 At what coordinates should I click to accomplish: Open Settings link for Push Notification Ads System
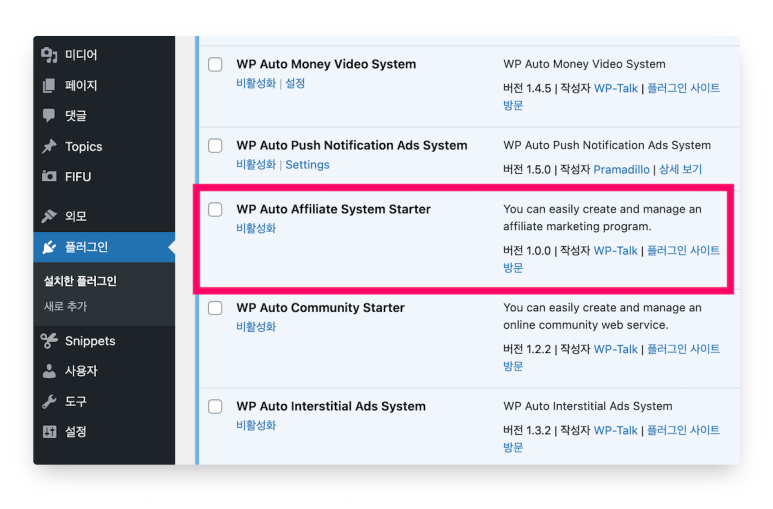307,165
